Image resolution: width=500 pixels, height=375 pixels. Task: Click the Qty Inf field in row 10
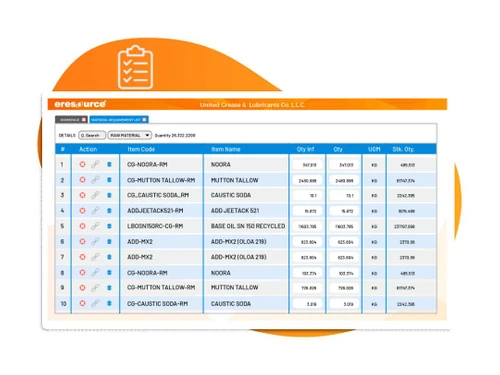click(x=307, y=304)
